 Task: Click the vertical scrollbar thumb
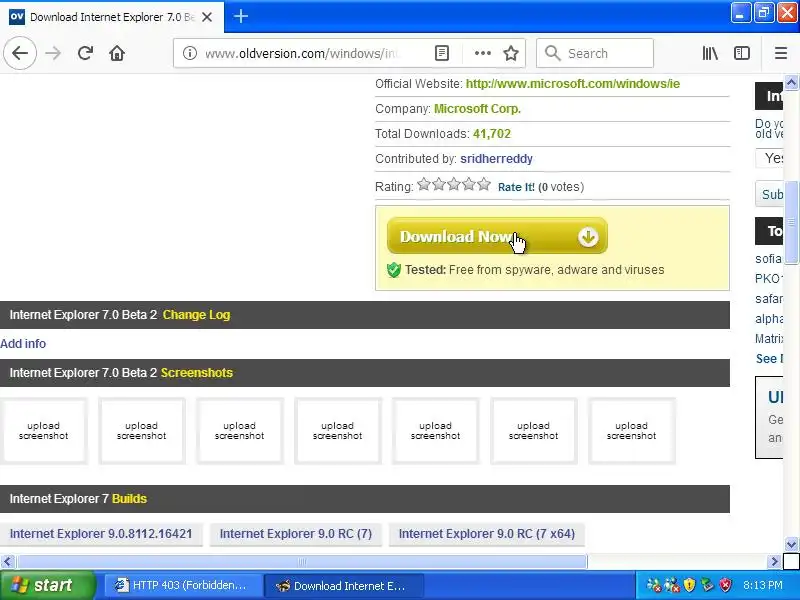(791, 222)
